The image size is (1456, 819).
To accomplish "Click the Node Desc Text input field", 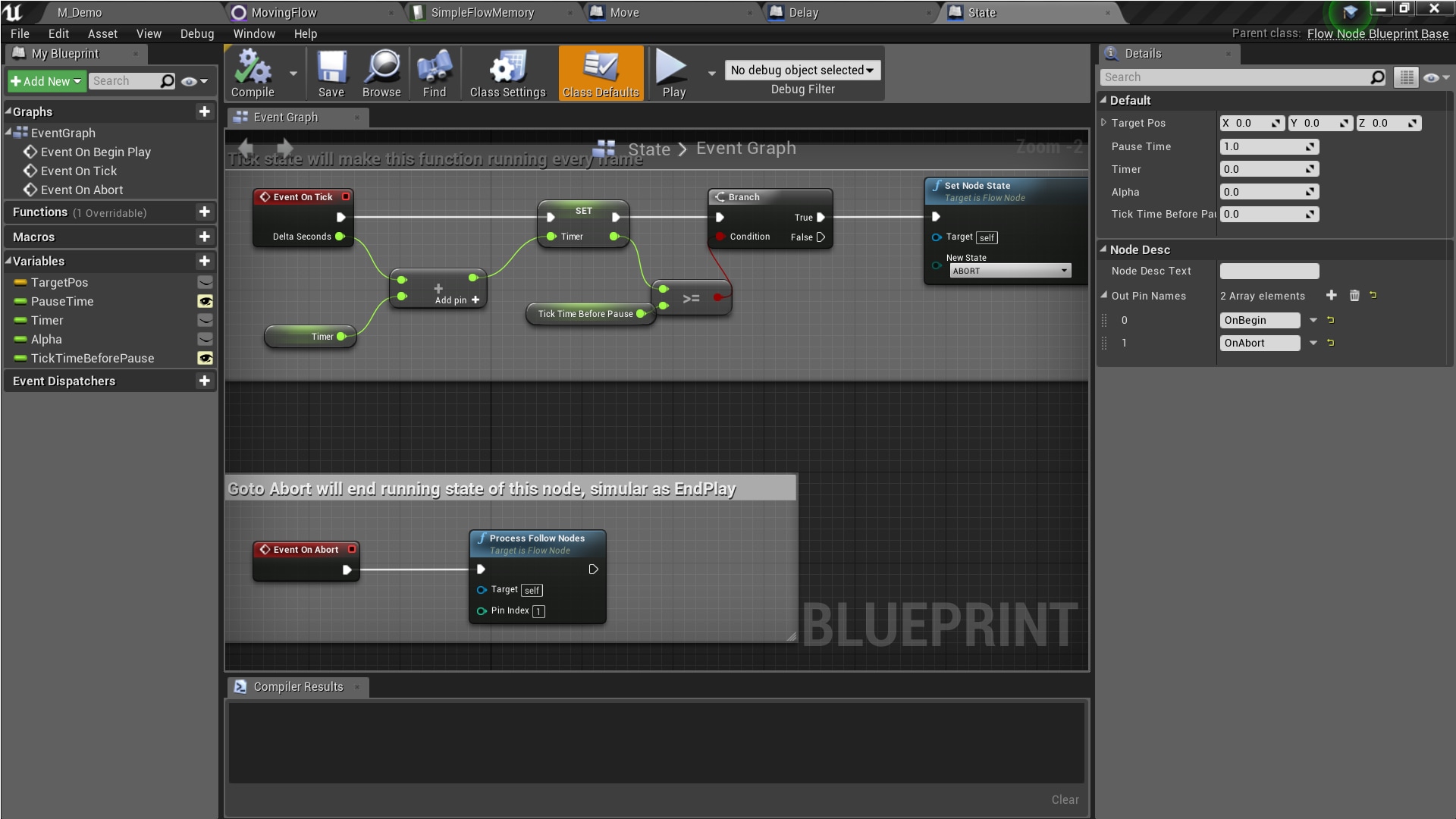I will click(x=1269, y=271).
